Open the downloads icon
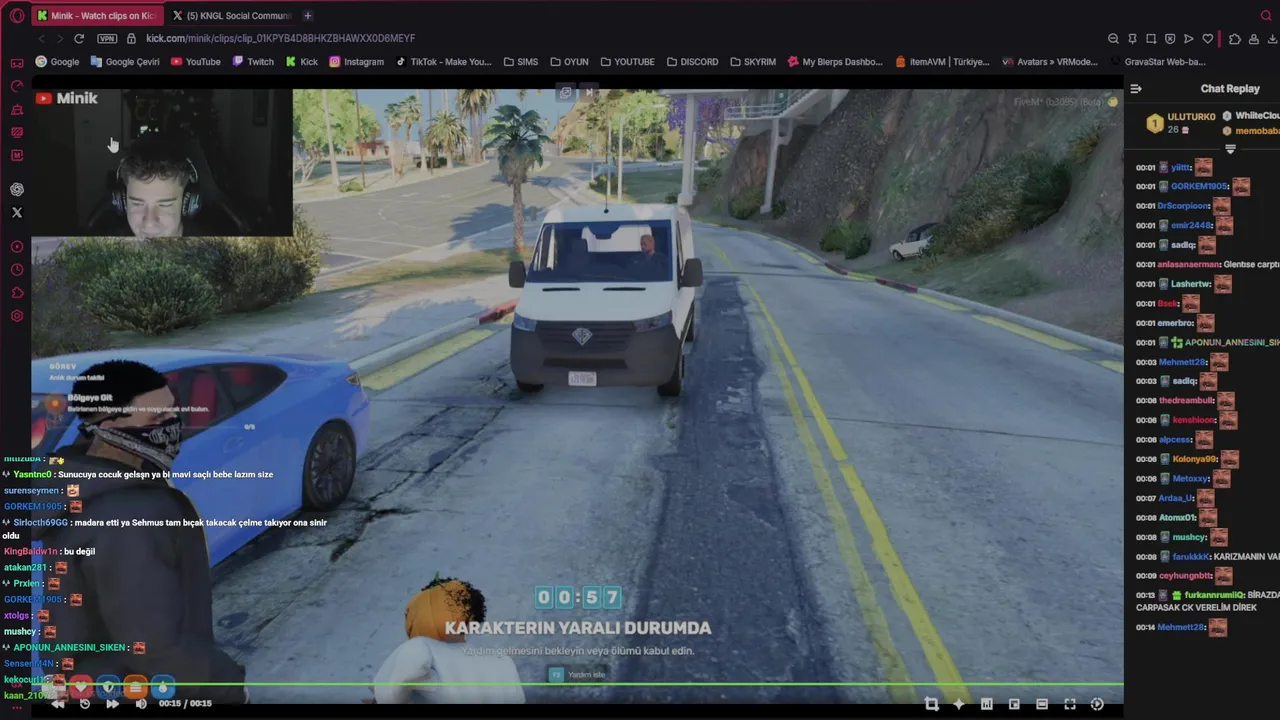 click(1272, 39)
